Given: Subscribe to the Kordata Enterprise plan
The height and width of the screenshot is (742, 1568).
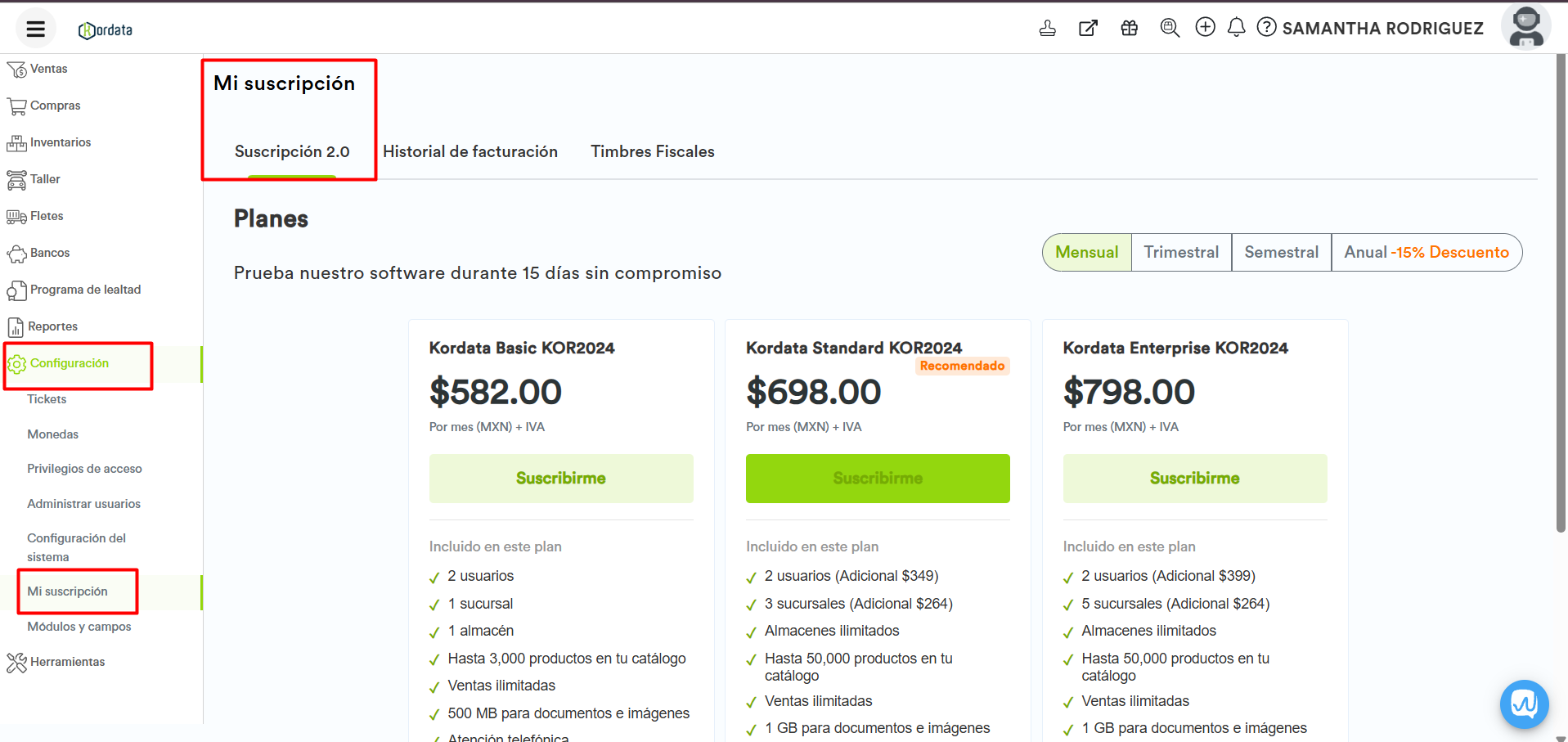Looking at the screenshot, I should pos(1195,479).
